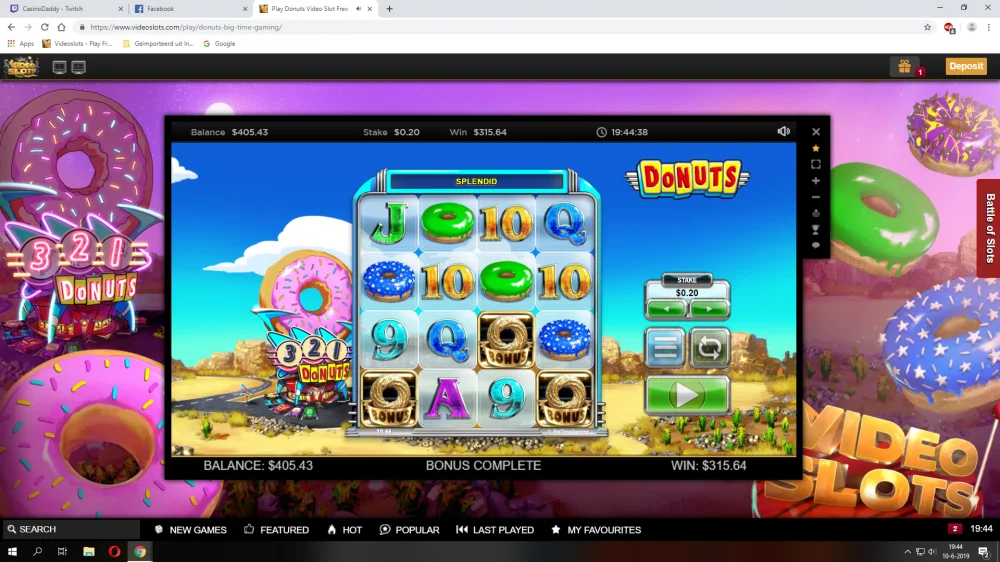This screenshot has height=562, width=1000.
Task: Open the gift rewards icon
Action: [x=904, y=66]
